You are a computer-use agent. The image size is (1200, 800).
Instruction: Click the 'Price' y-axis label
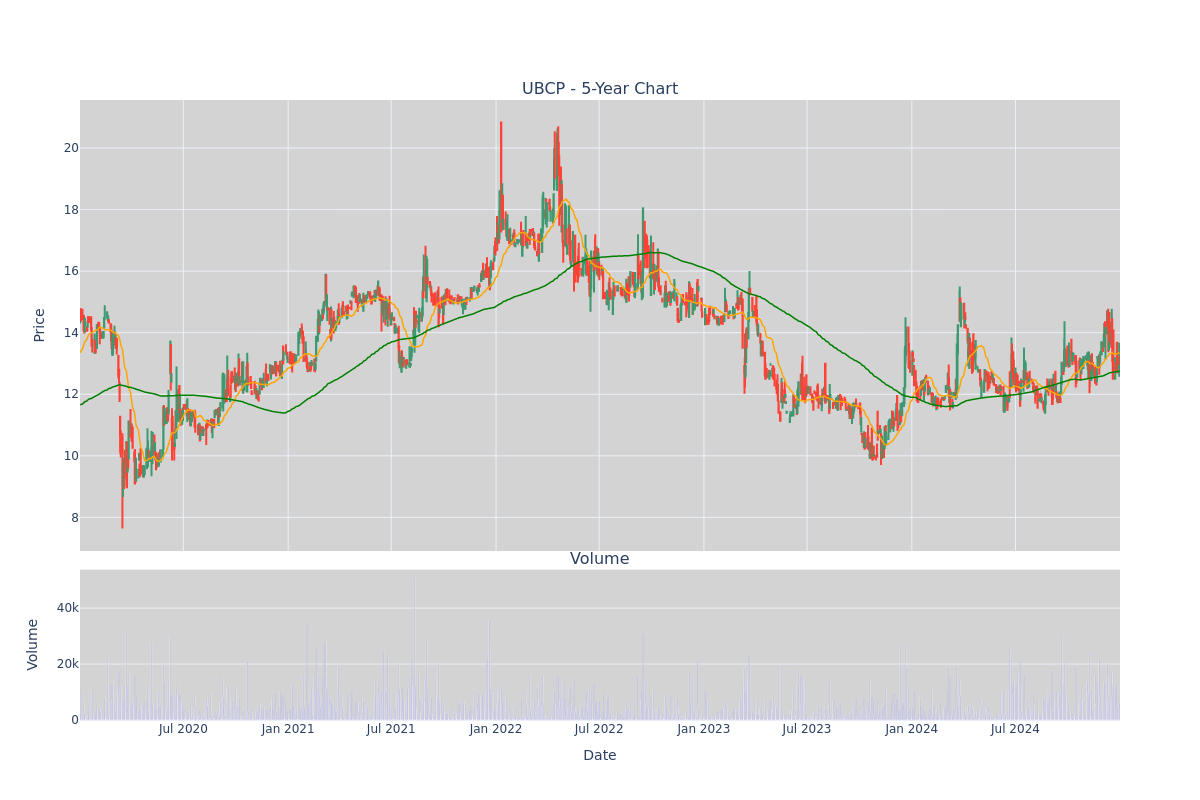point(40,325)
